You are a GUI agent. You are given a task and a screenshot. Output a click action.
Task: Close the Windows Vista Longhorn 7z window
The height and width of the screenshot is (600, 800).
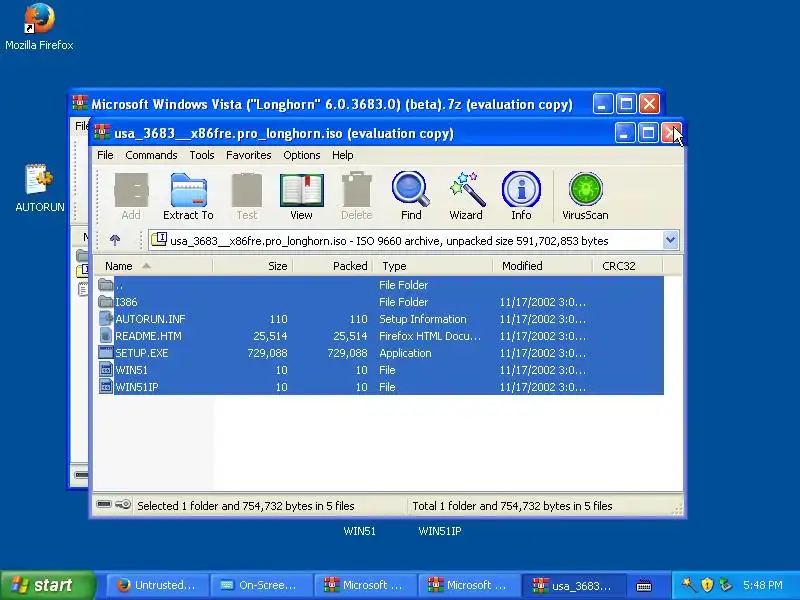[x=649, y=104]
